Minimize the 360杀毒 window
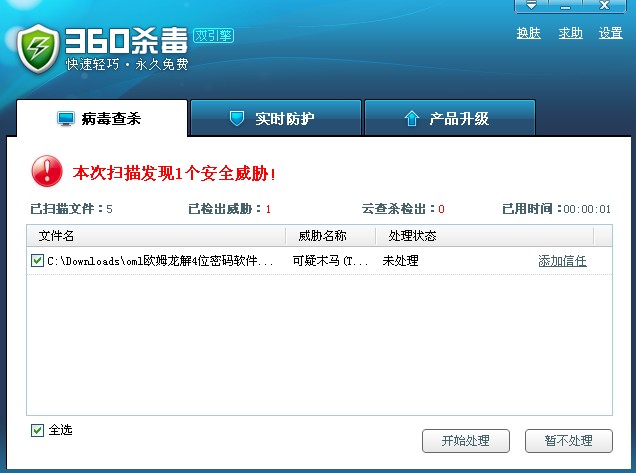This screenshot has width=636, height=473. pos(567,6)
